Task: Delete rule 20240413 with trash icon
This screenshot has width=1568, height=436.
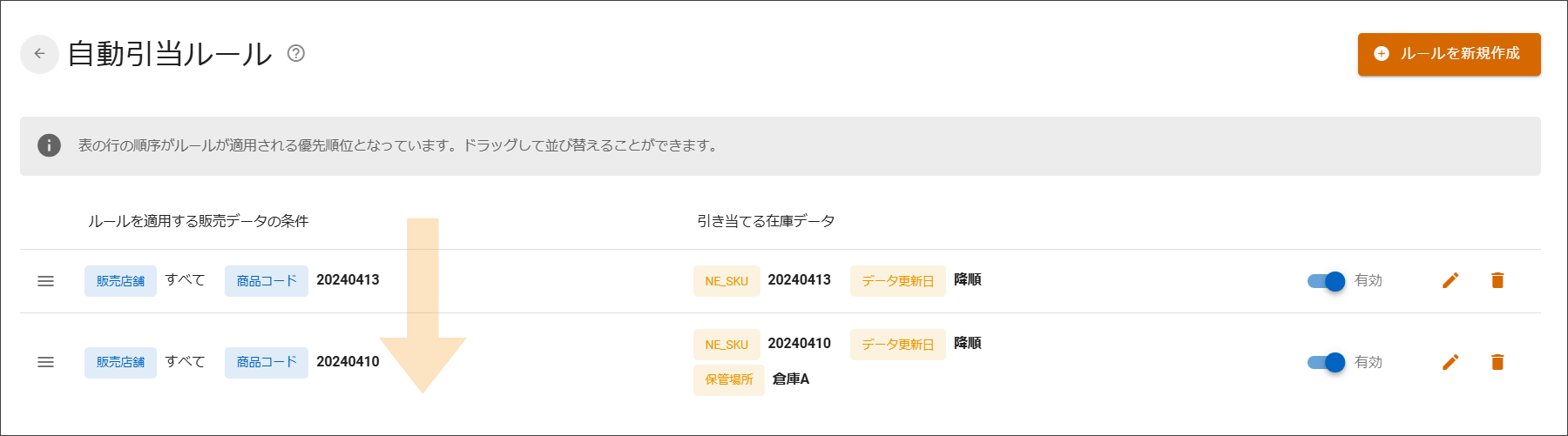Action: pos(1497,280)
